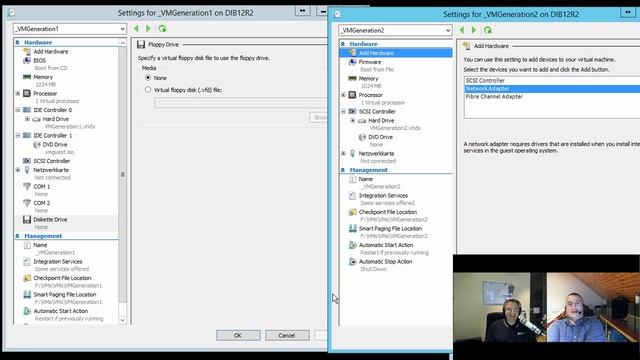Select Diskette Drive icon
This screenshot has width=640, height=360.
pyautogui.click(x=27, y=220)
